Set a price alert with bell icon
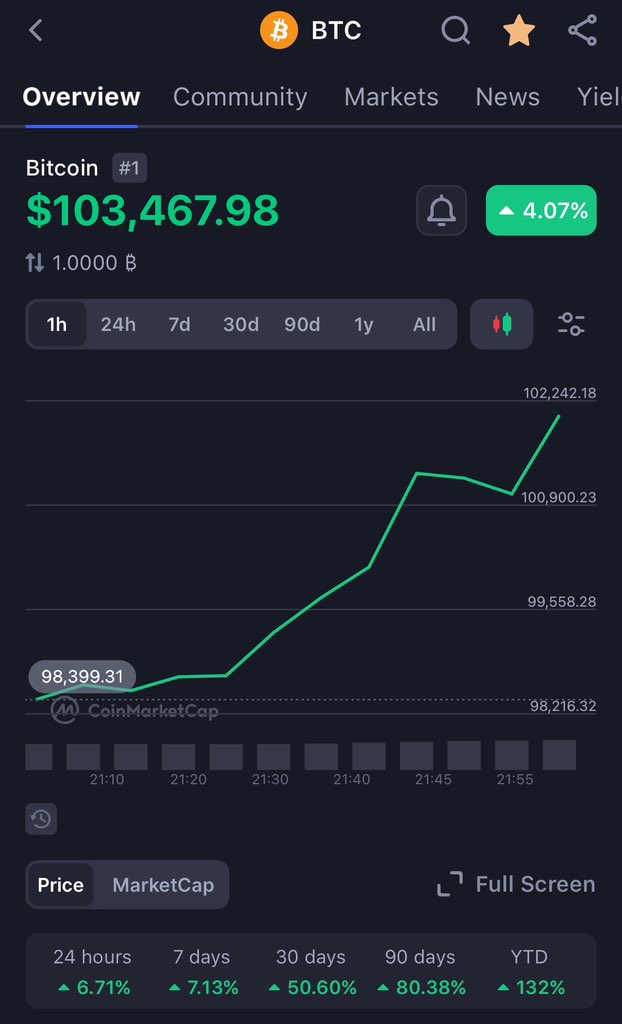This screenshot has width=622, height=1024. (x=442, y=210)
